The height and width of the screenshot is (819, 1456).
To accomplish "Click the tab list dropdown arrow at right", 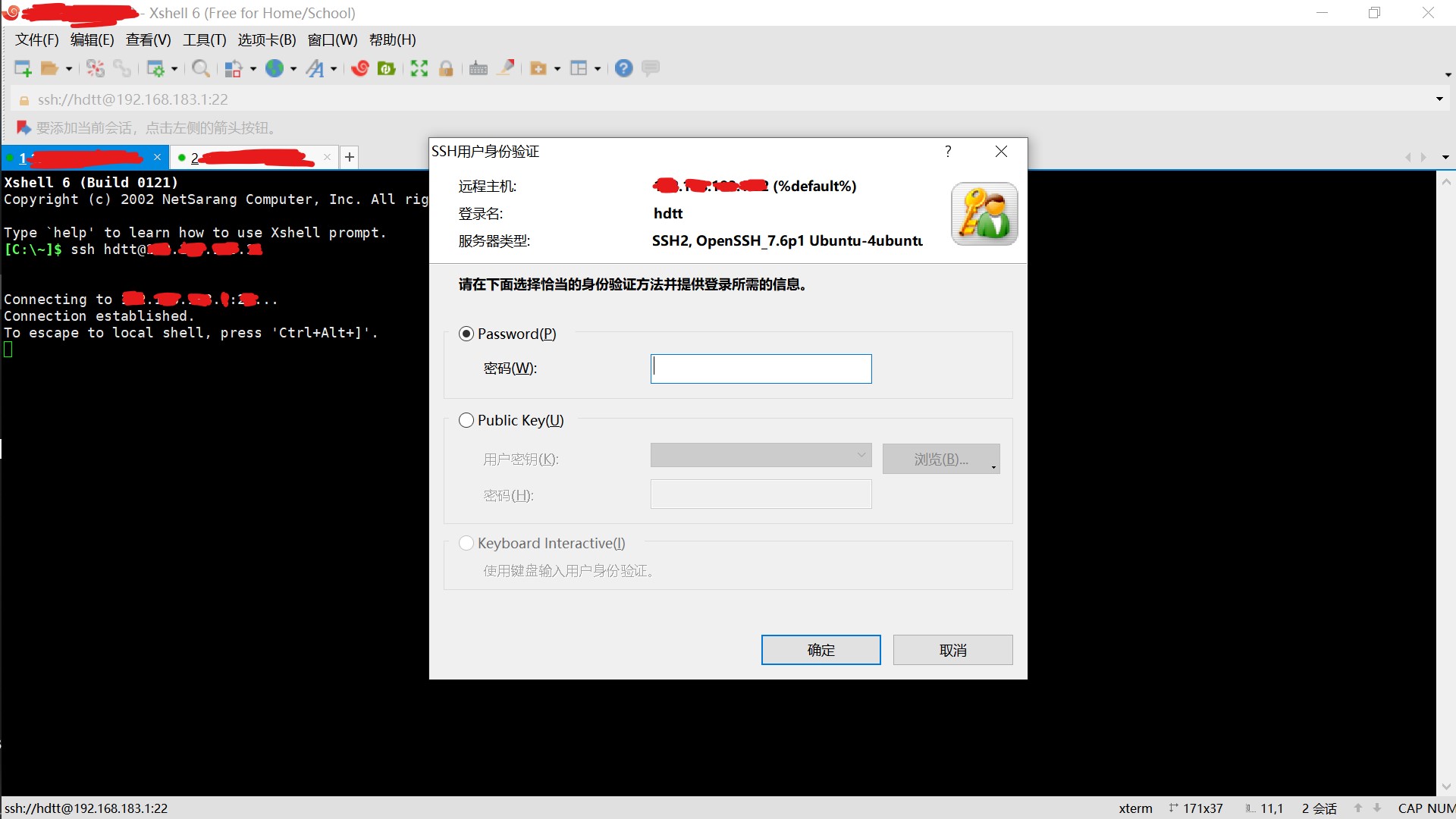I will click(1445, 158).
